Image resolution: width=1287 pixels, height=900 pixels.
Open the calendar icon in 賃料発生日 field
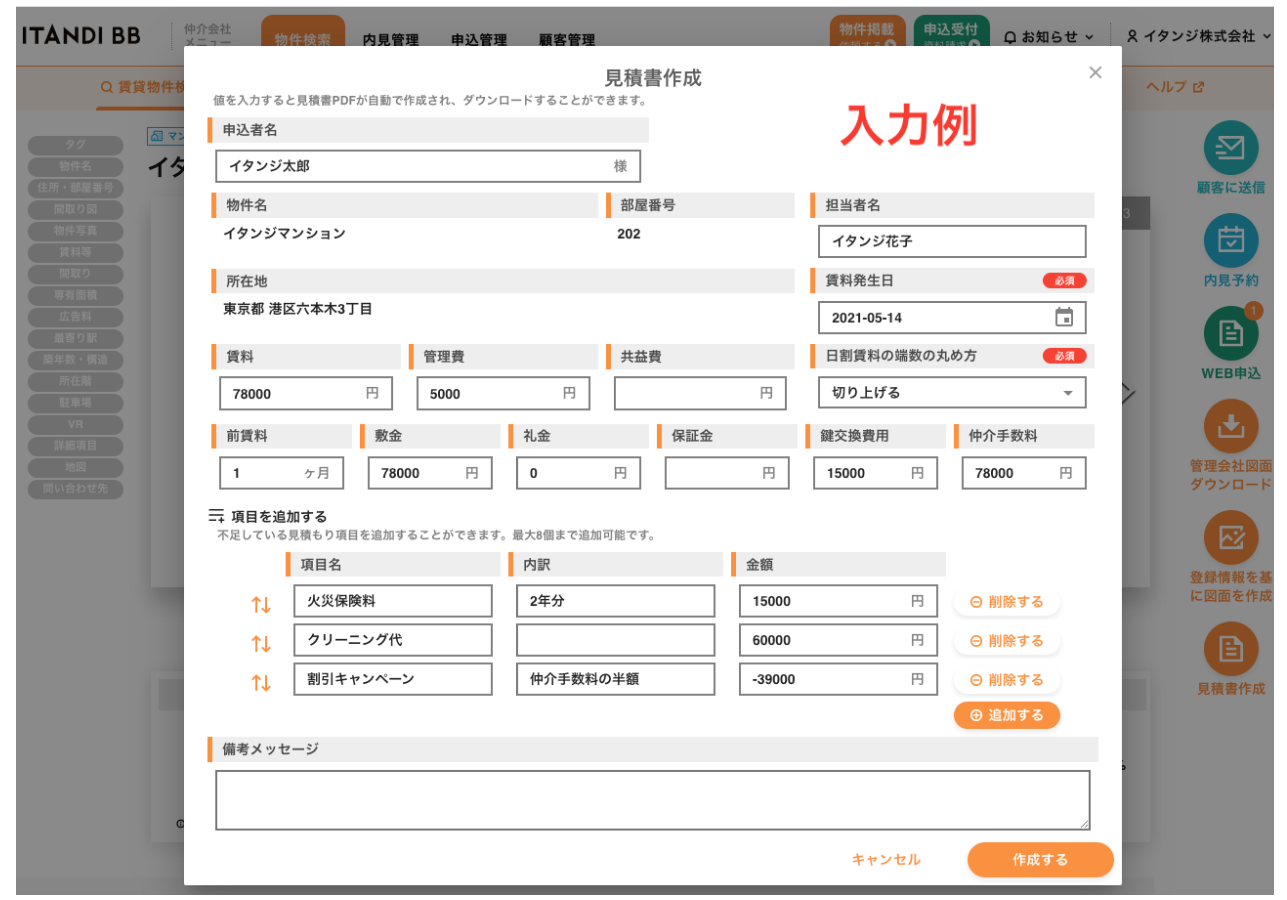[1064, 317]
